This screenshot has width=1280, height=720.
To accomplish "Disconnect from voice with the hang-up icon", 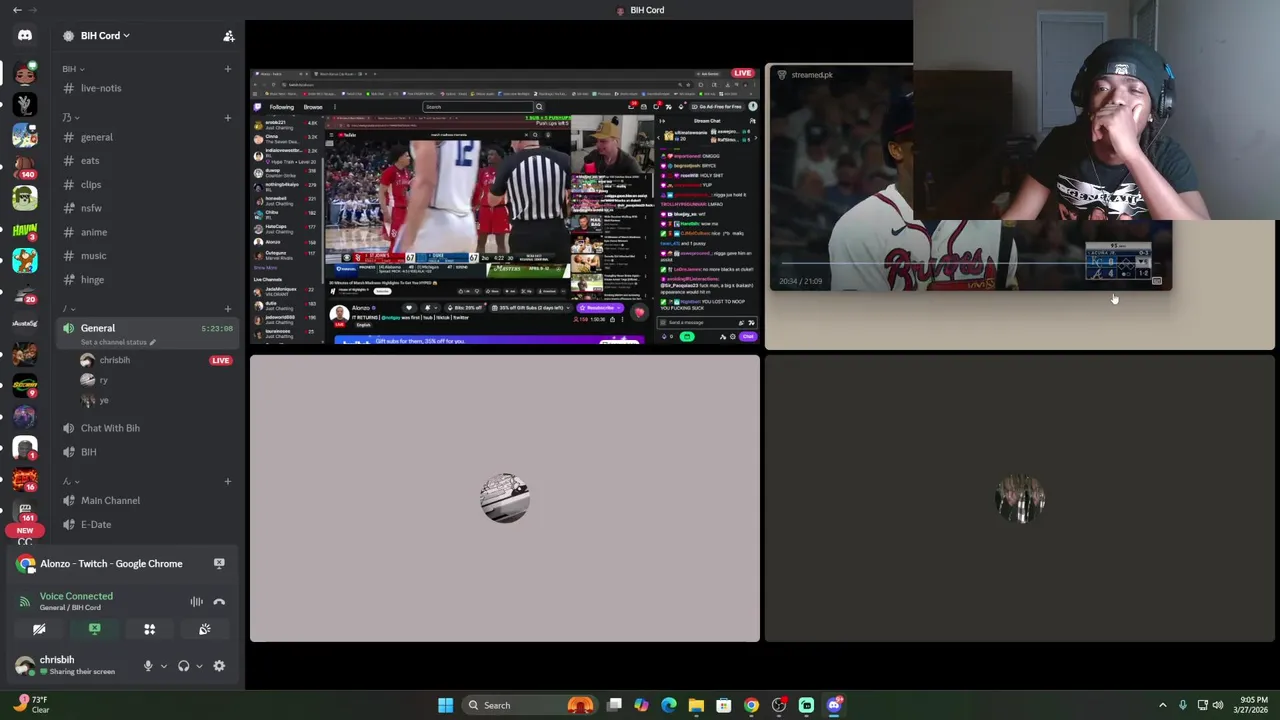I will click(x=219, y=602).
